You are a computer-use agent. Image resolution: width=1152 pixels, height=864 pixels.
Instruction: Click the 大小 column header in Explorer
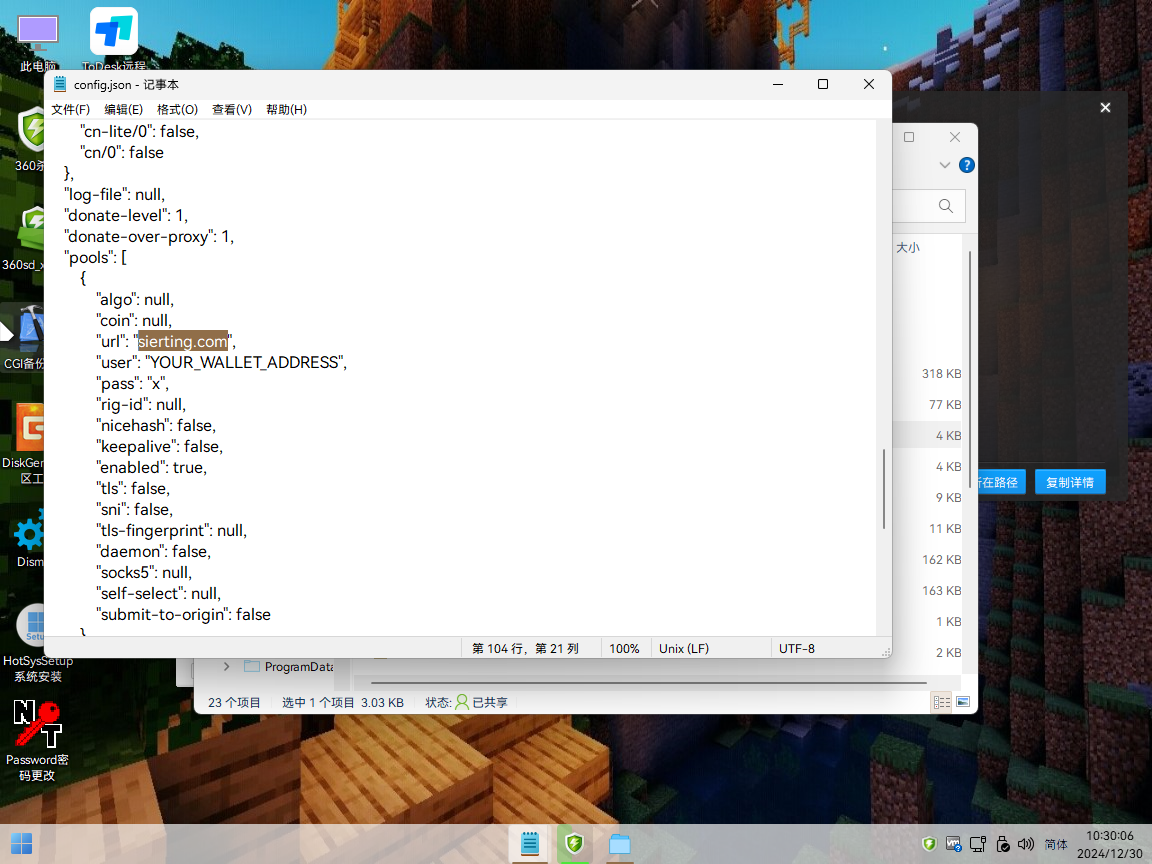coord(908,248)
